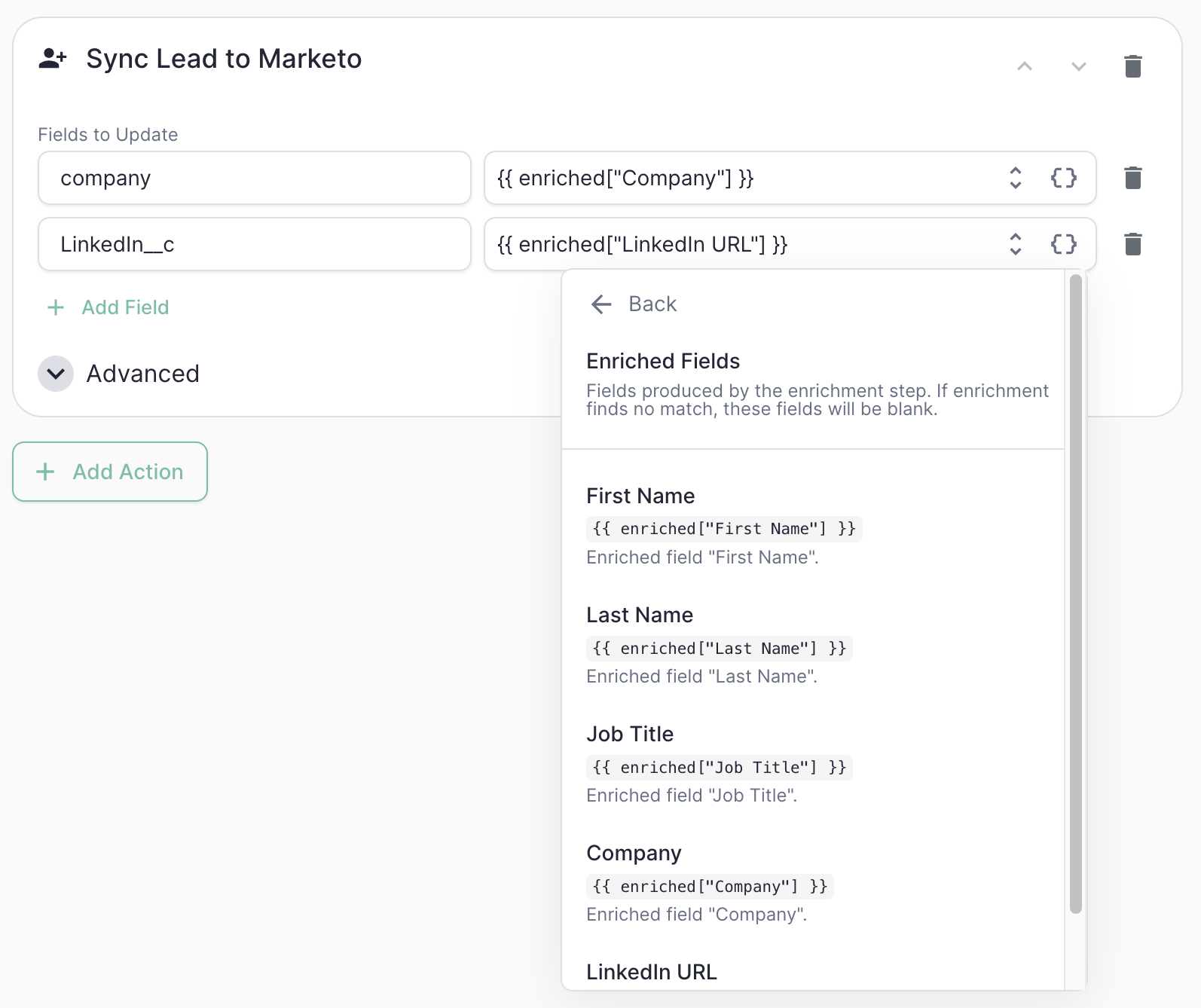This screenshot has width=1201, height=1008.
Task: Open variable picker braces for company value
Action: pos(1064,178)
